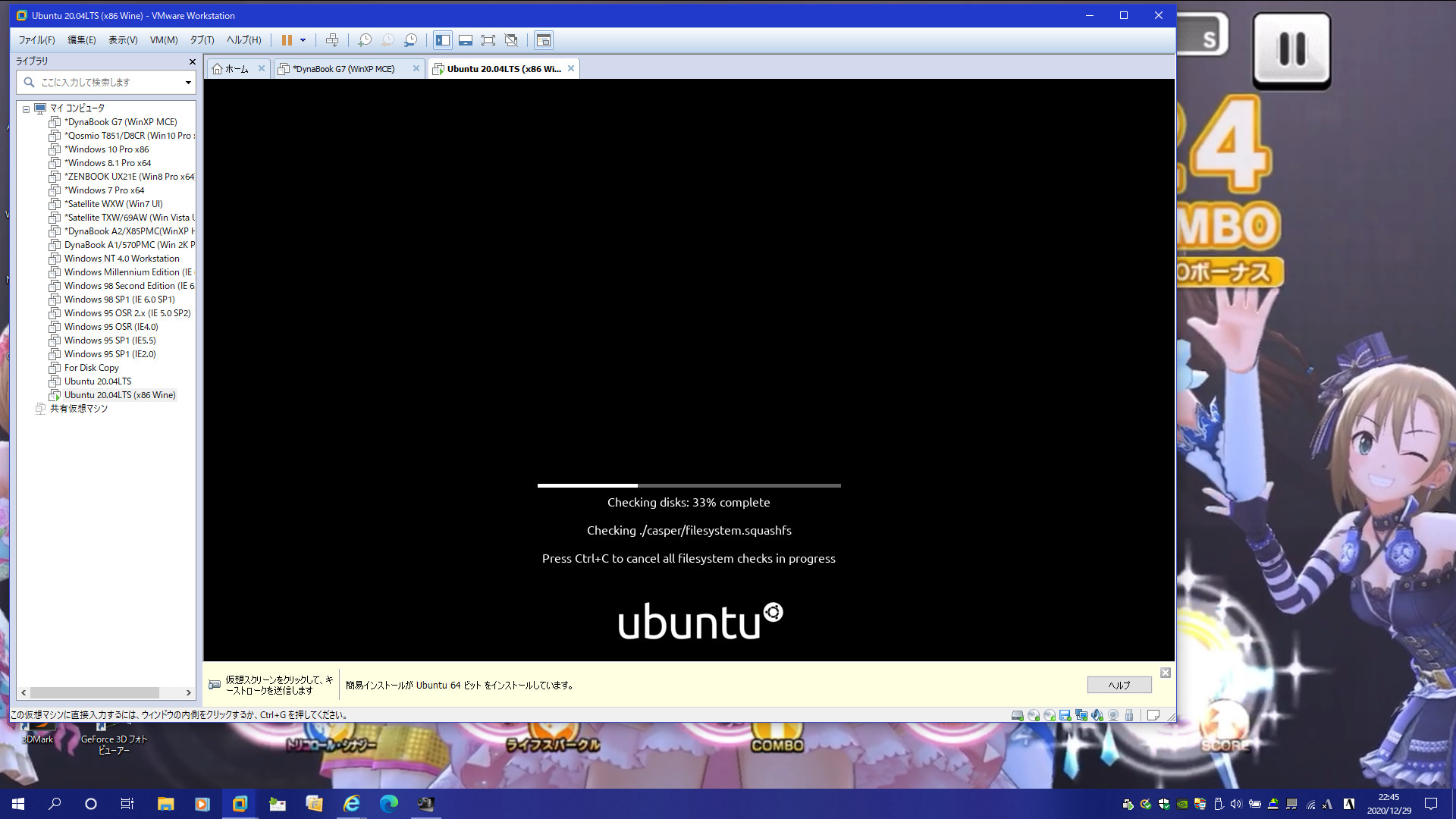Collapse the マイ コンピュータ tree node
The image size is (1456, 819).
(x=26, y=108)
